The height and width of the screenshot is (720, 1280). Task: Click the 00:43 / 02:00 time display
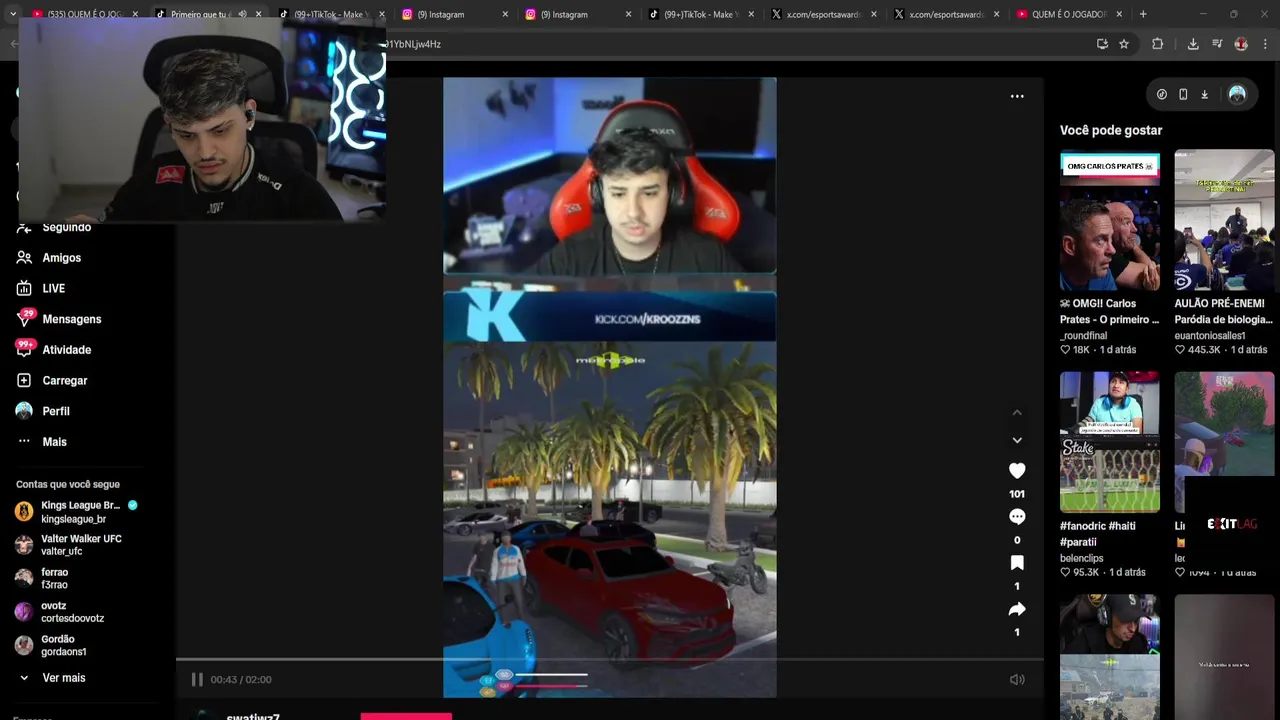pos(240,680)
